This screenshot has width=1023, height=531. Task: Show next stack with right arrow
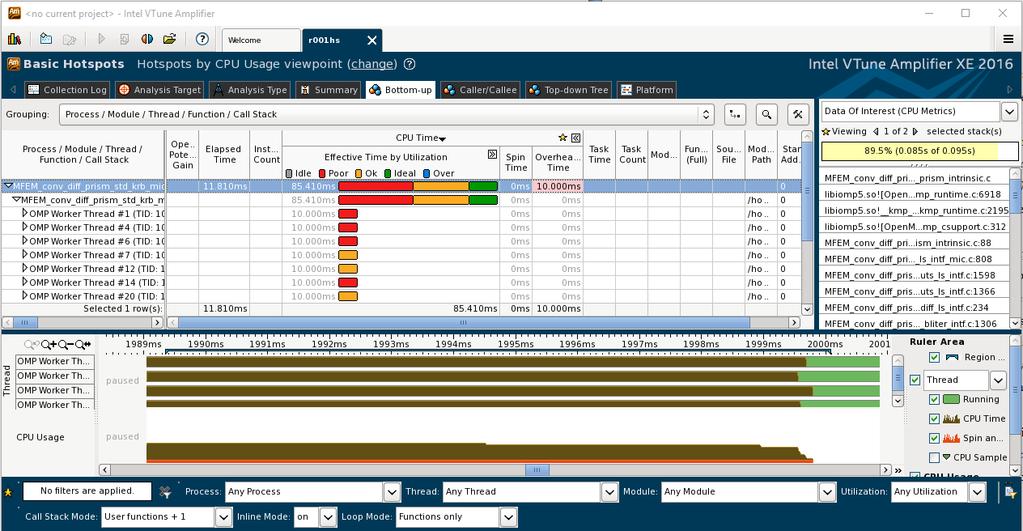[x=915, y=131]
